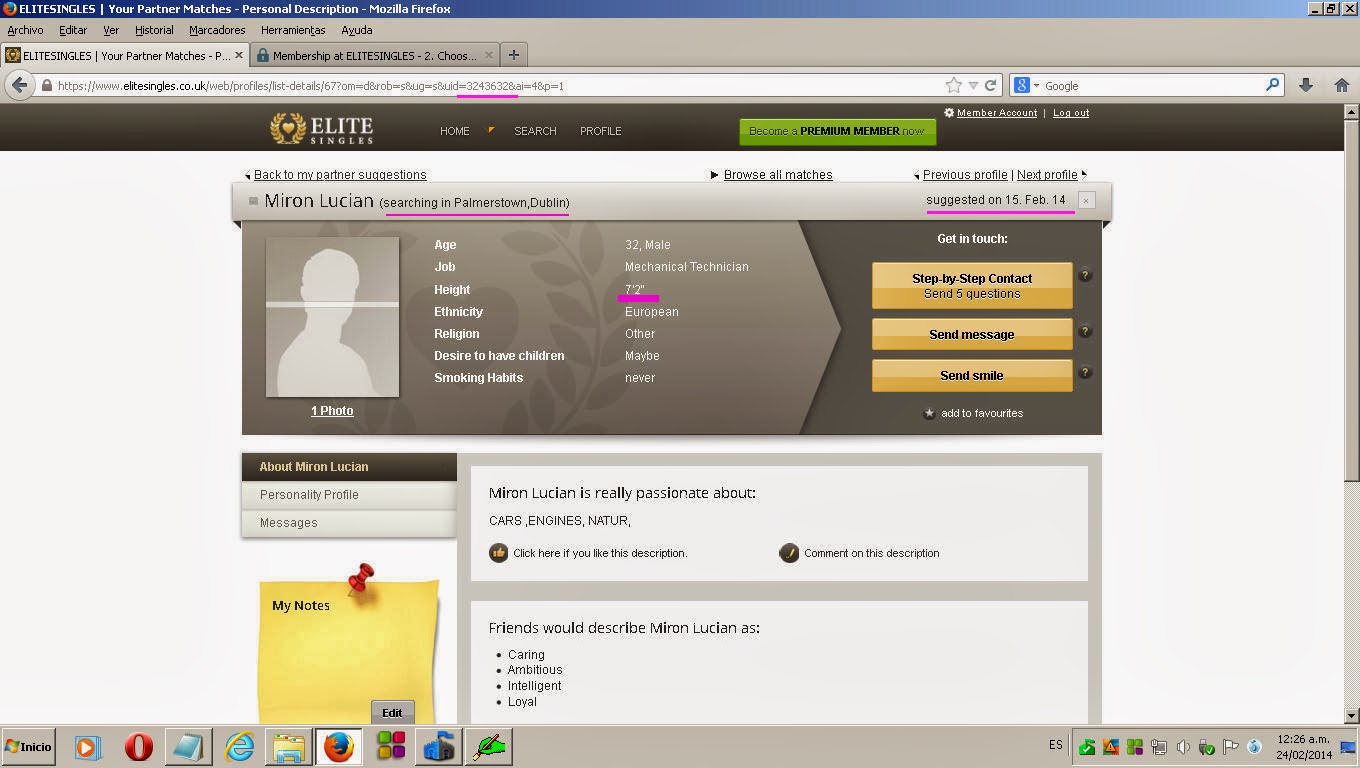Open the Firefox downloads arrow
The height and width of the screenshot is (768, 1360).
click(1305, 86)
